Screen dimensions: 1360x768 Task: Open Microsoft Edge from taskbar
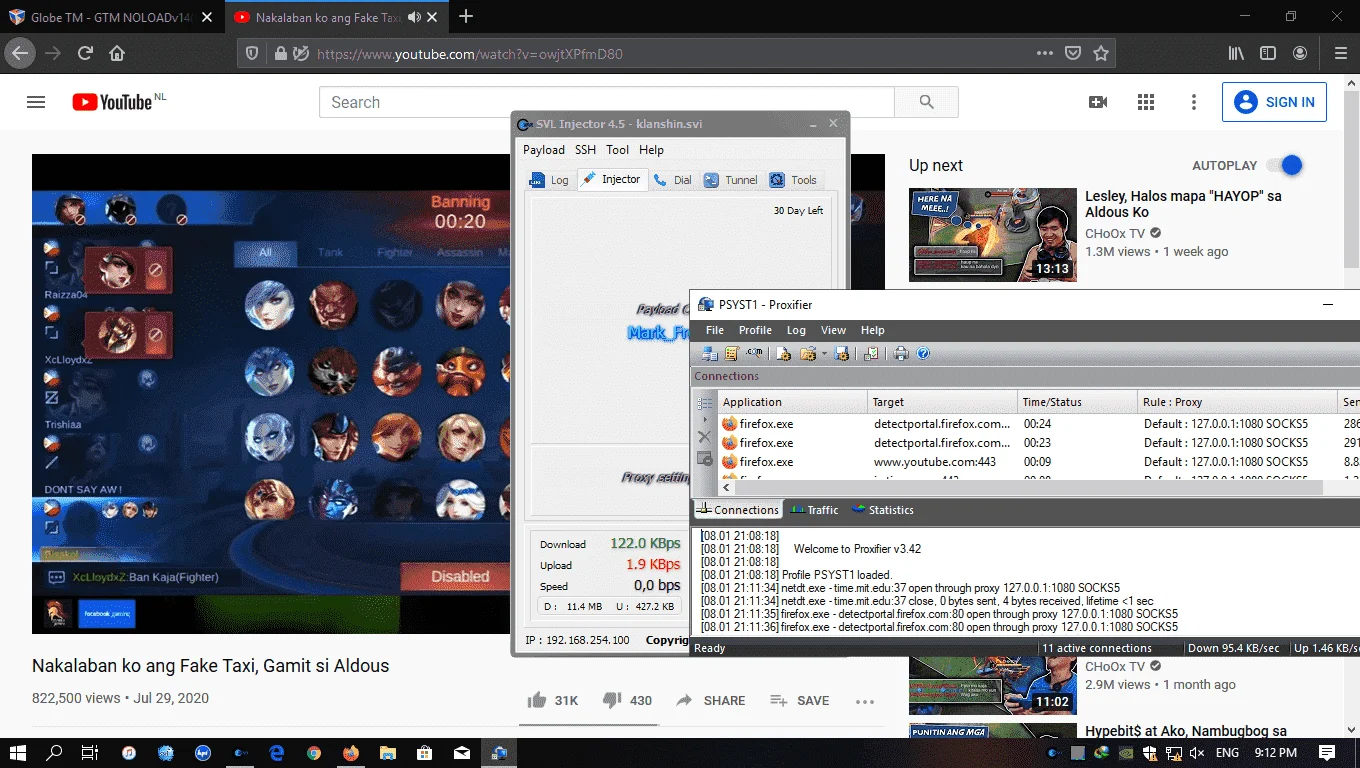277,752
